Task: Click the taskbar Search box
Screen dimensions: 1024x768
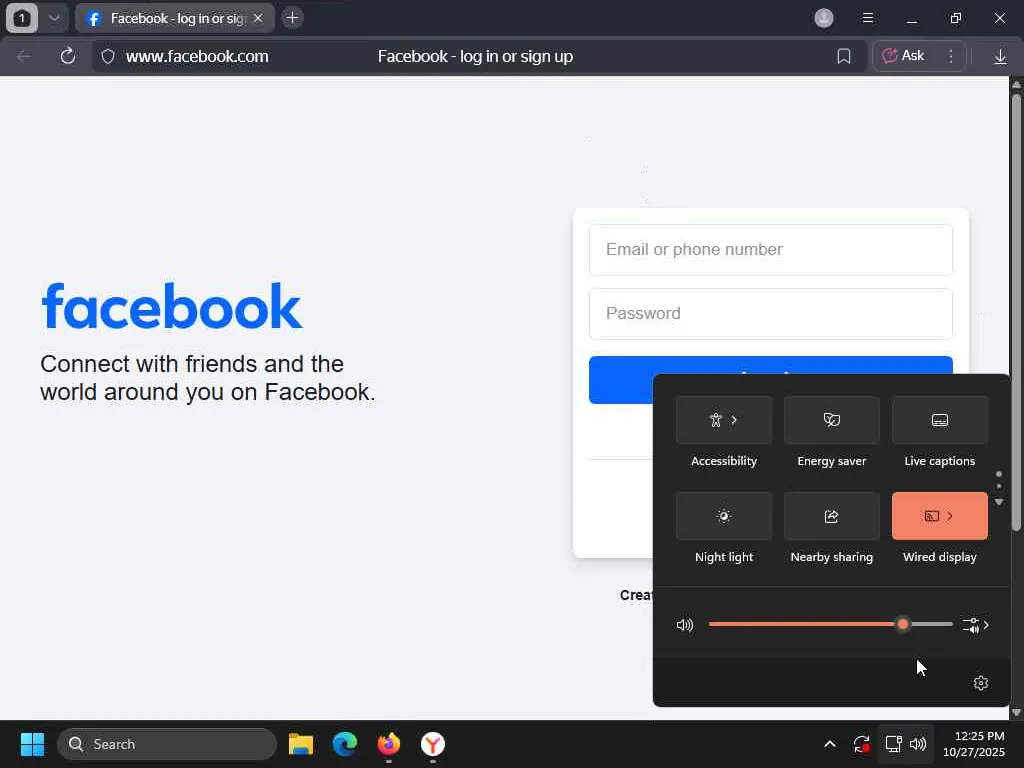Action: [167, 744]
